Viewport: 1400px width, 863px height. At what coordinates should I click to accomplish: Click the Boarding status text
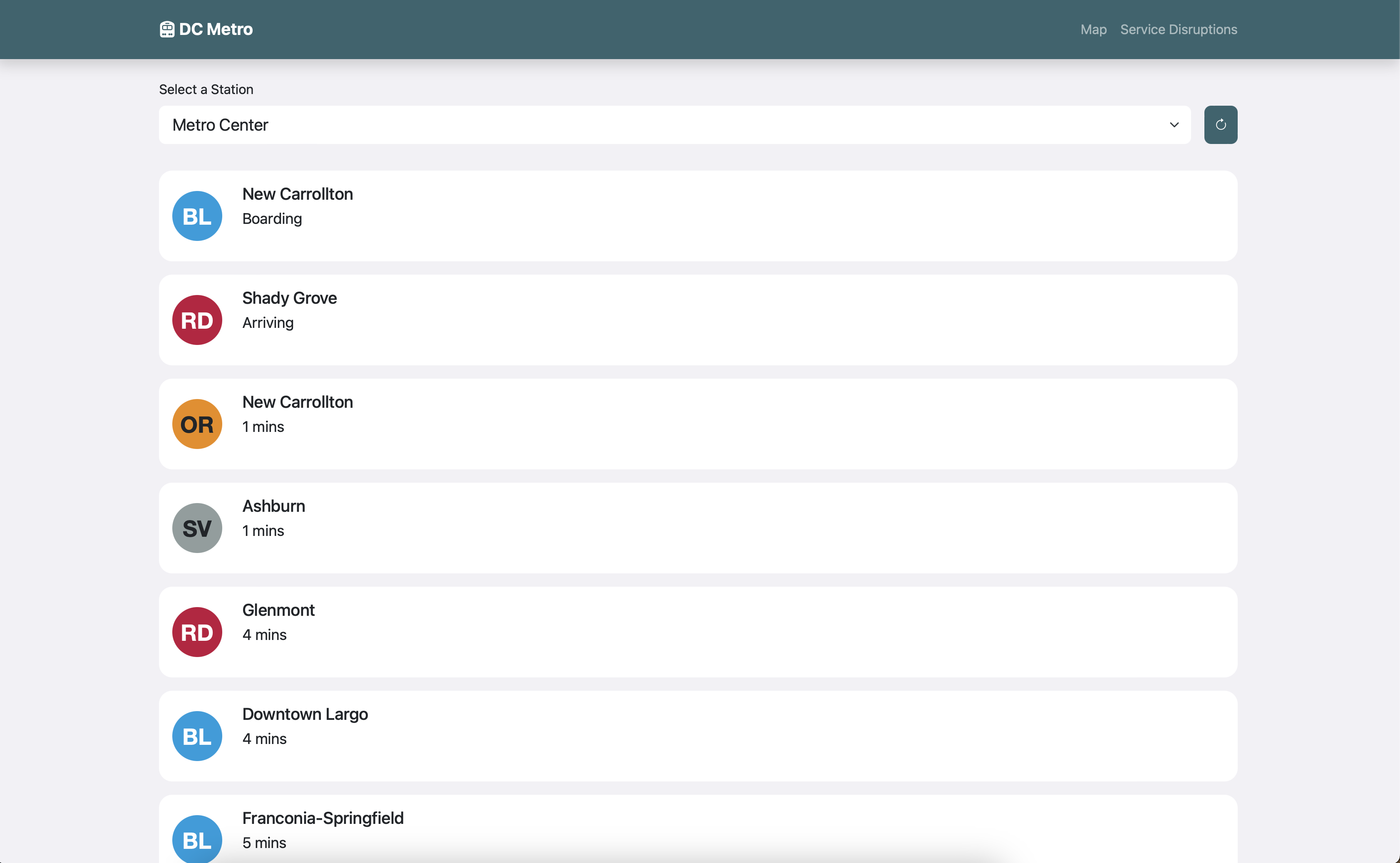pos(272,218)
